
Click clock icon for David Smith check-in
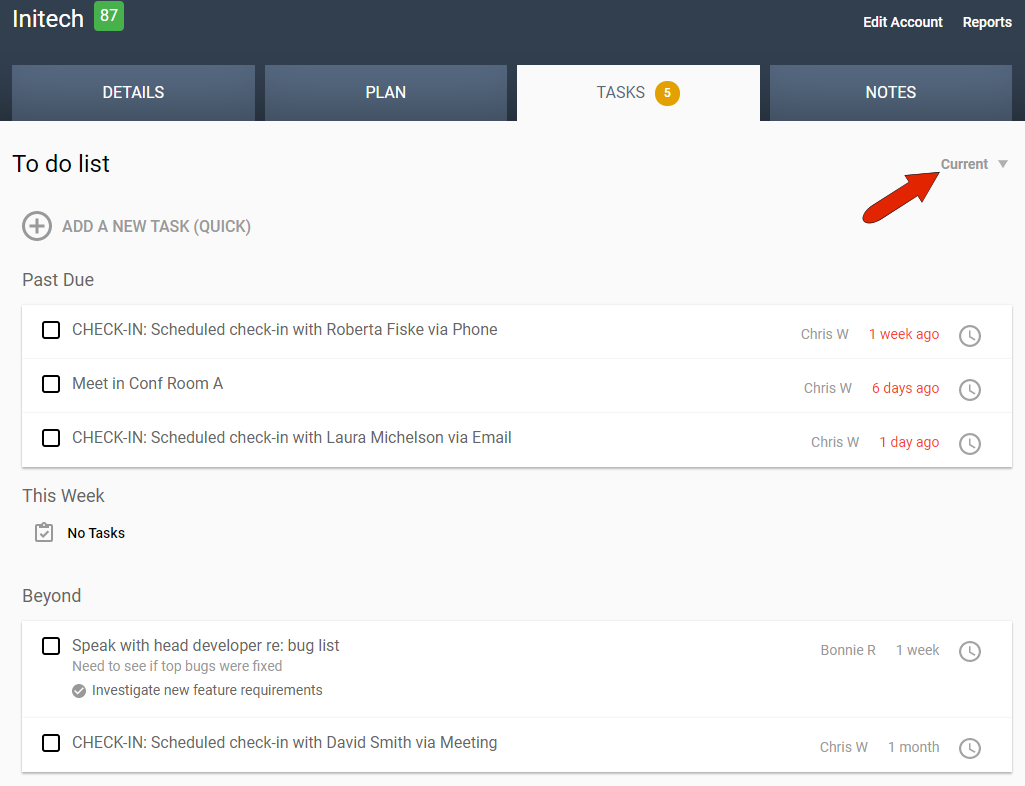coord(969,748)
